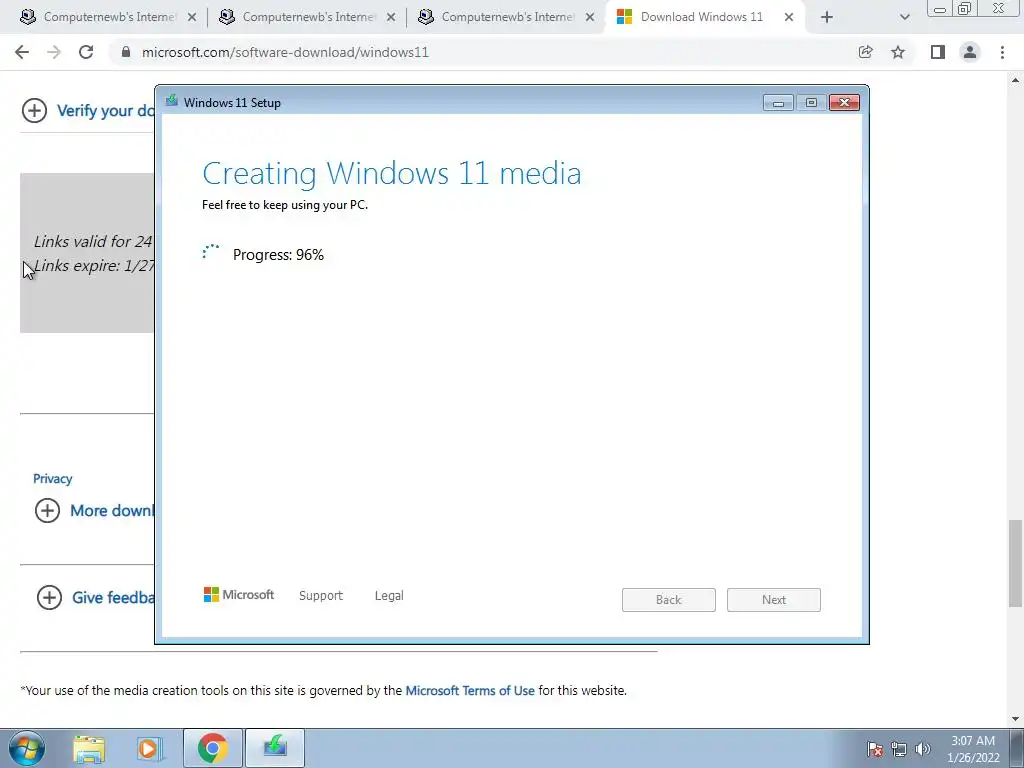Open the volume speaker tray icon
The height and width of the screenshot is (768, 1024).
pyautogui.click(x=923, y=749)
